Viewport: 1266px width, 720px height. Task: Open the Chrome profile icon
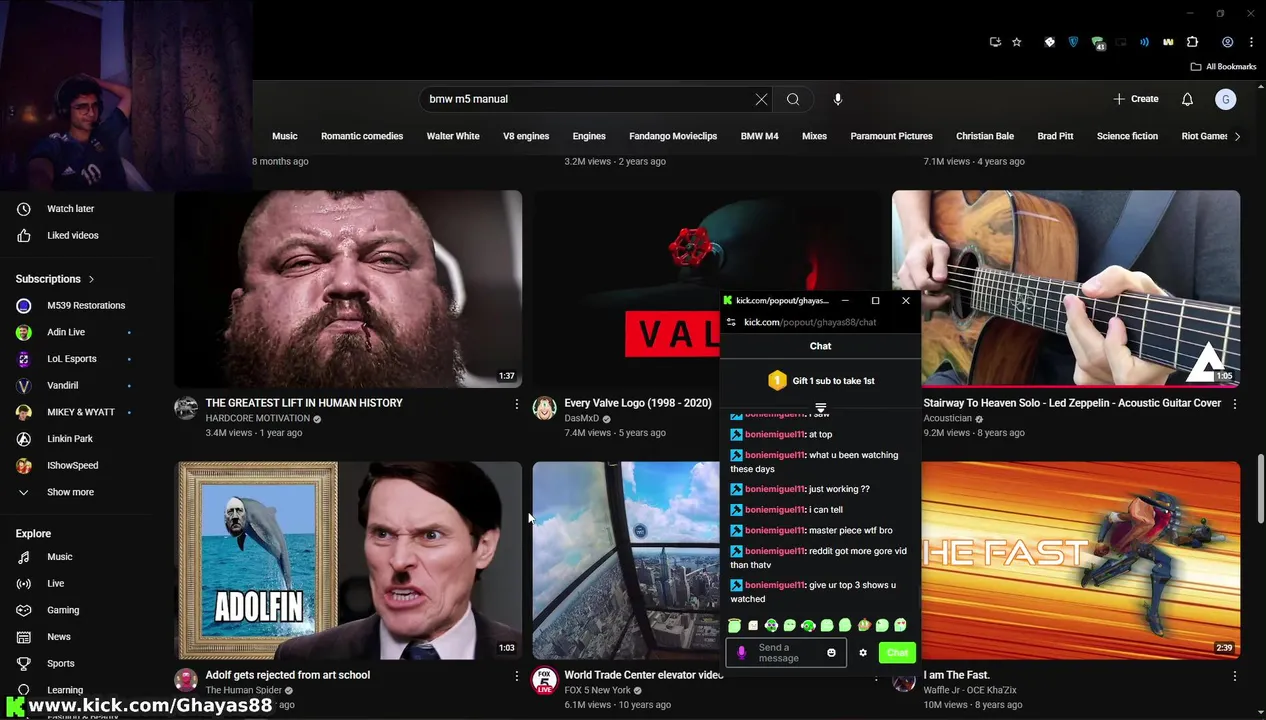tap(1227, 42)
